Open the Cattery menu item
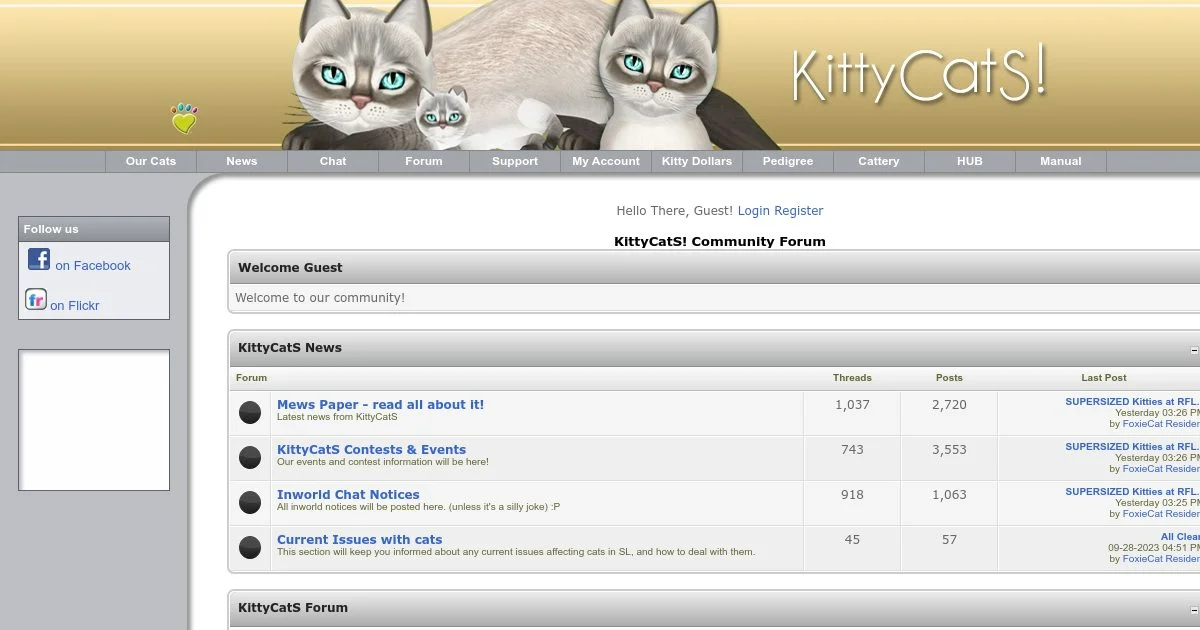Viewport: 1200px width, 630px height. pyautogui.click(x=879, y=161)
